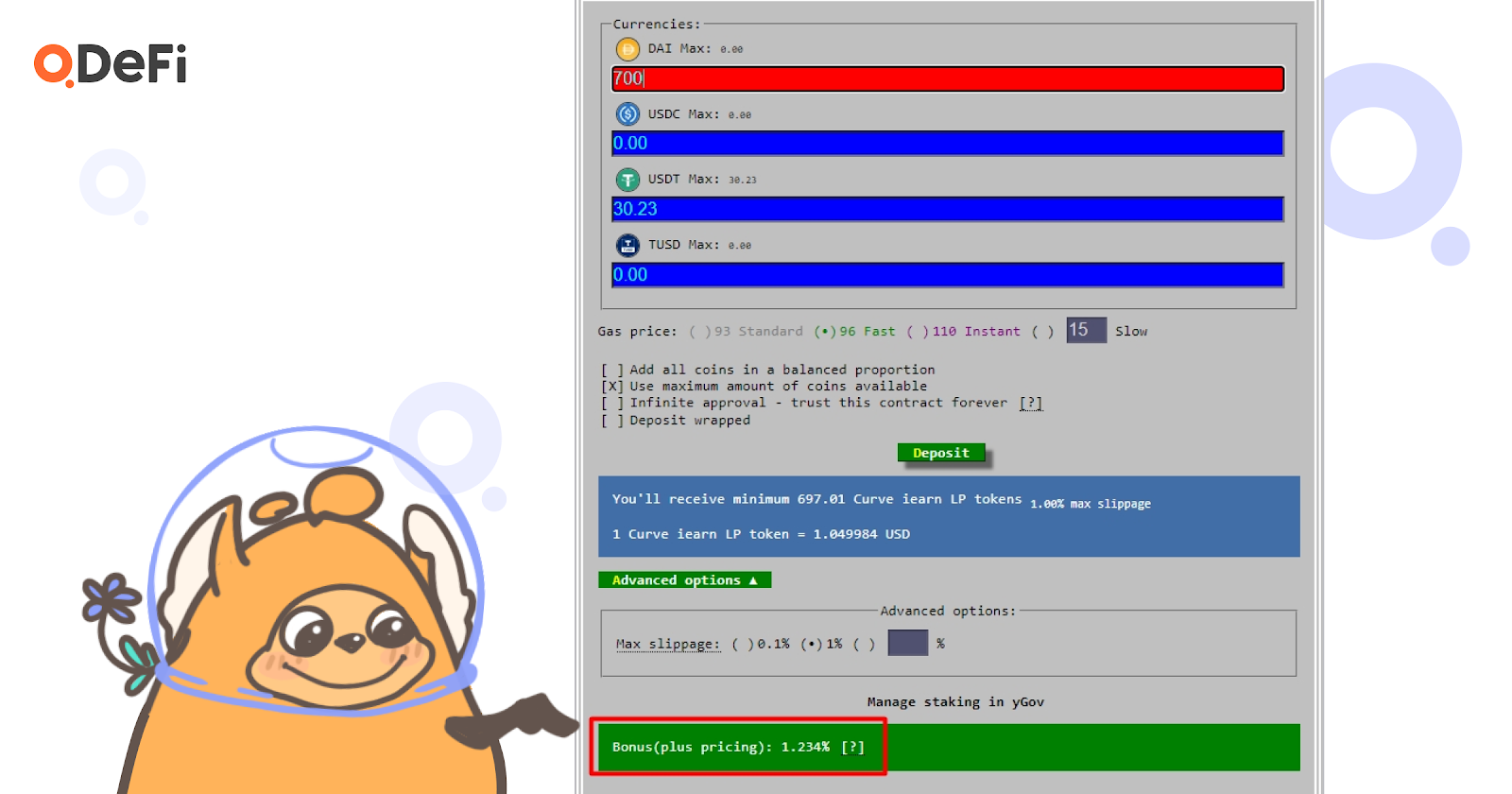
Task: Uncheck Use maximum amount of coins available
Action: pos(612,387)
